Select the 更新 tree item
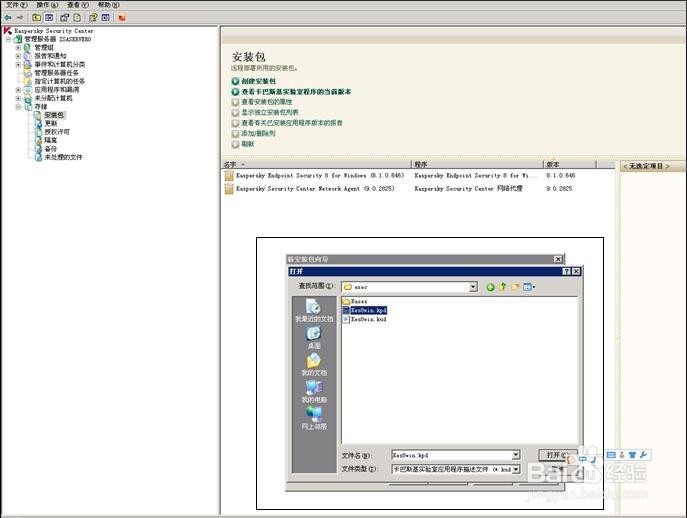 coord(51,123)
